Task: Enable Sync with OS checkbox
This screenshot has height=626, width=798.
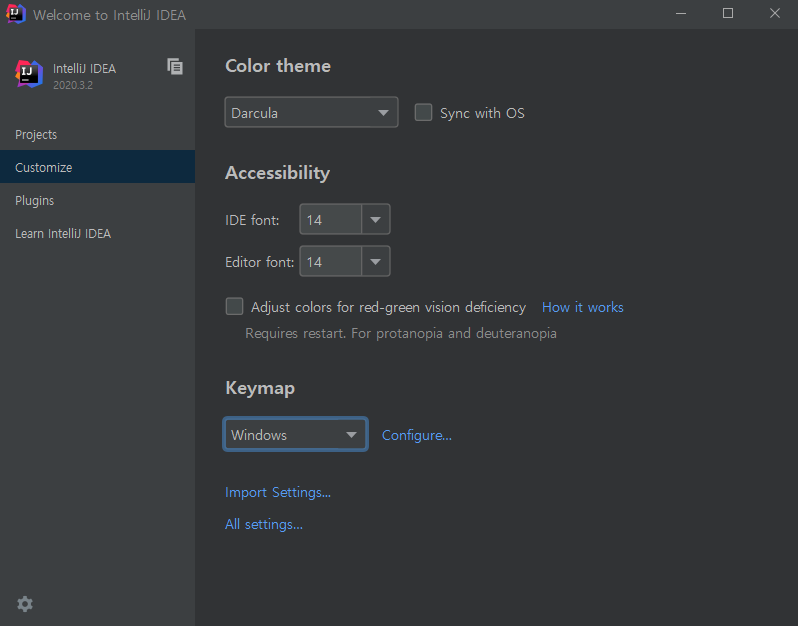Action: point(423,112)
